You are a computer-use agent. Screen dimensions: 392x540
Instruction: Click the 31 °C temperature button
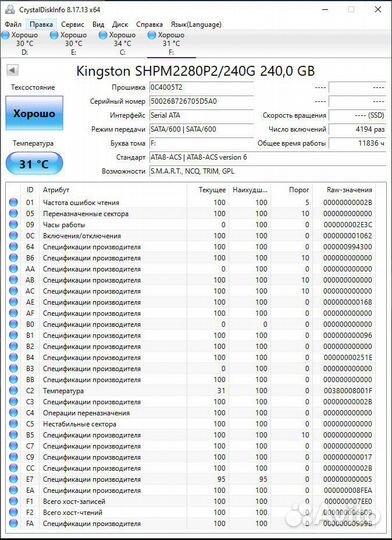(x=34, y=164)
